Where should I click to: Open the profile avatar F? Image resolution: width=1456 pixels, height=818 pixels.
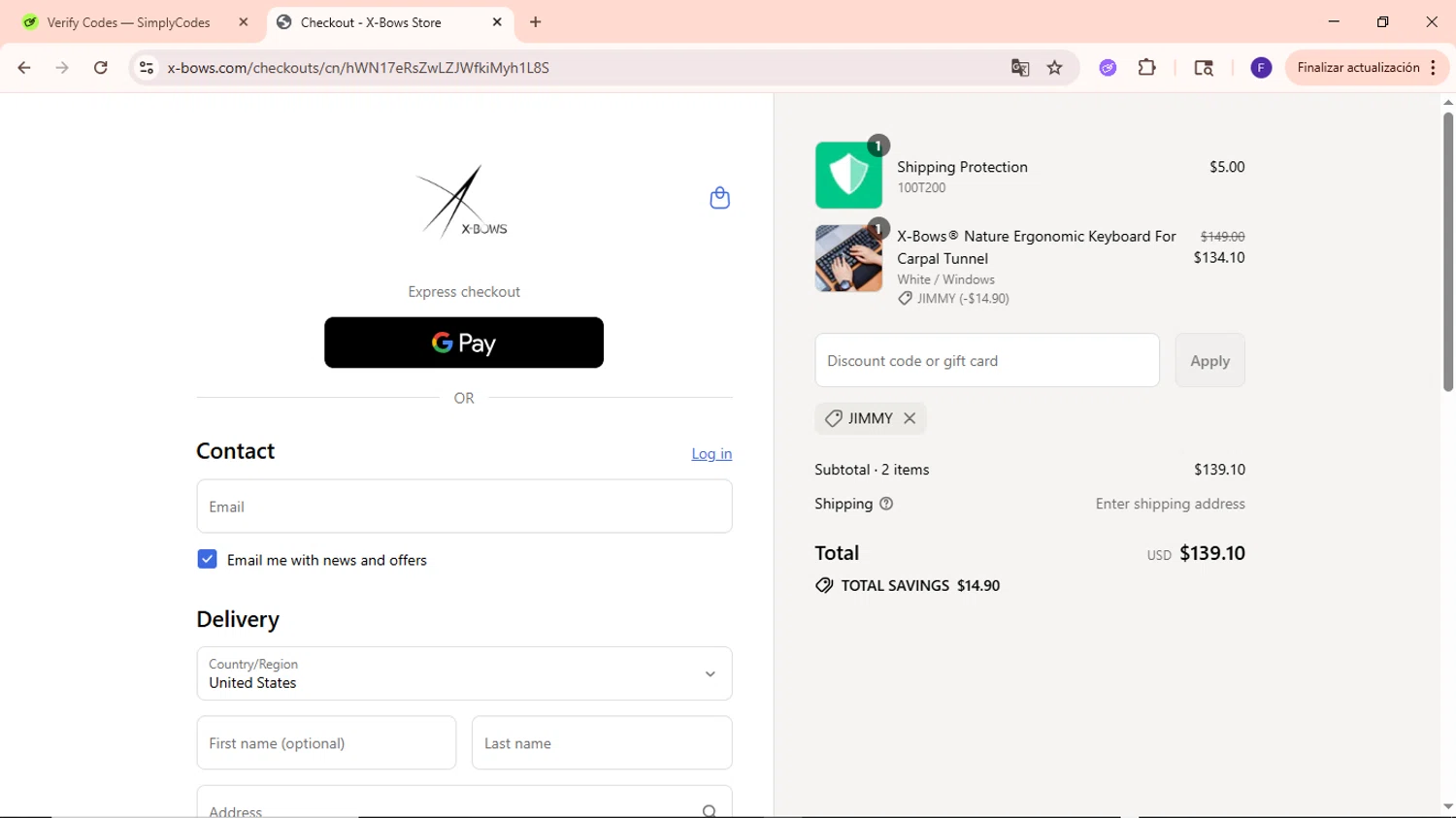[x=1261, y=68]
